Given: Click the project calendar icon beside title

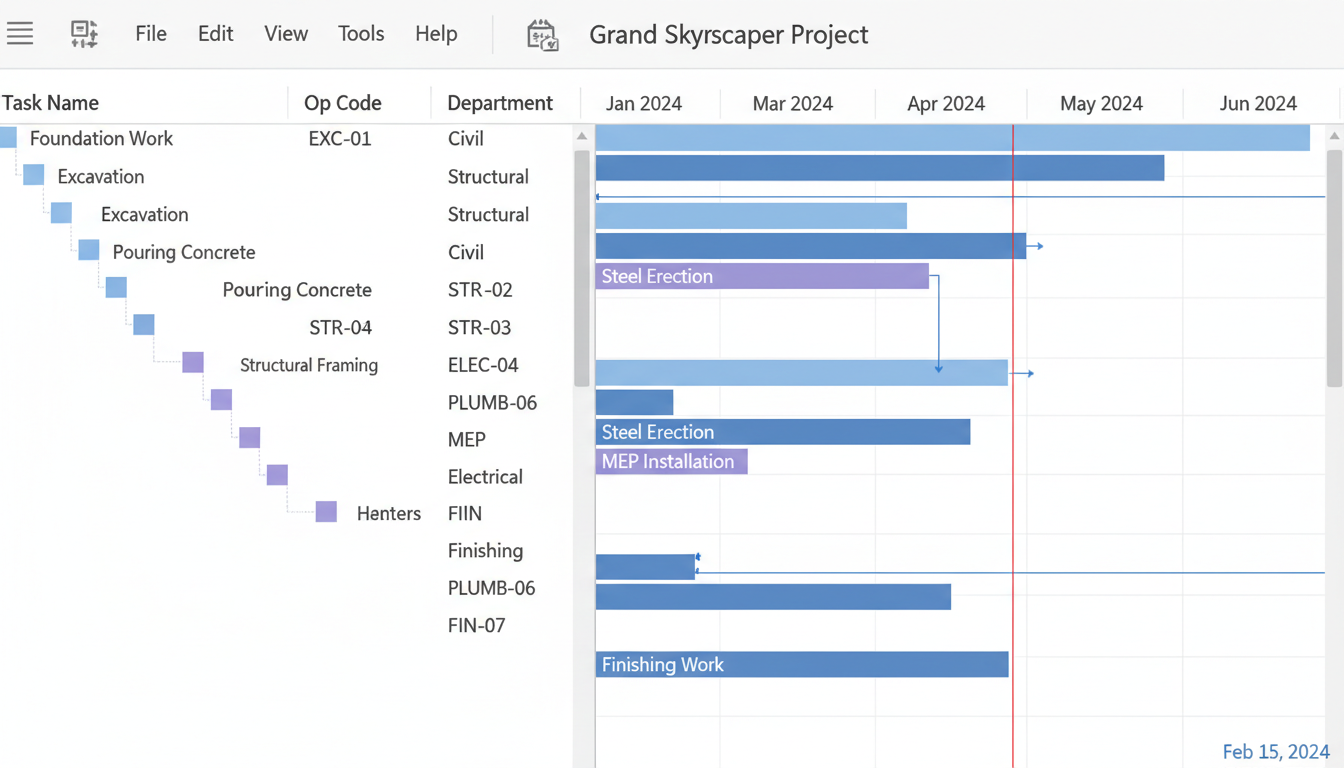Looking at the screenshot, I should [542, 35].
